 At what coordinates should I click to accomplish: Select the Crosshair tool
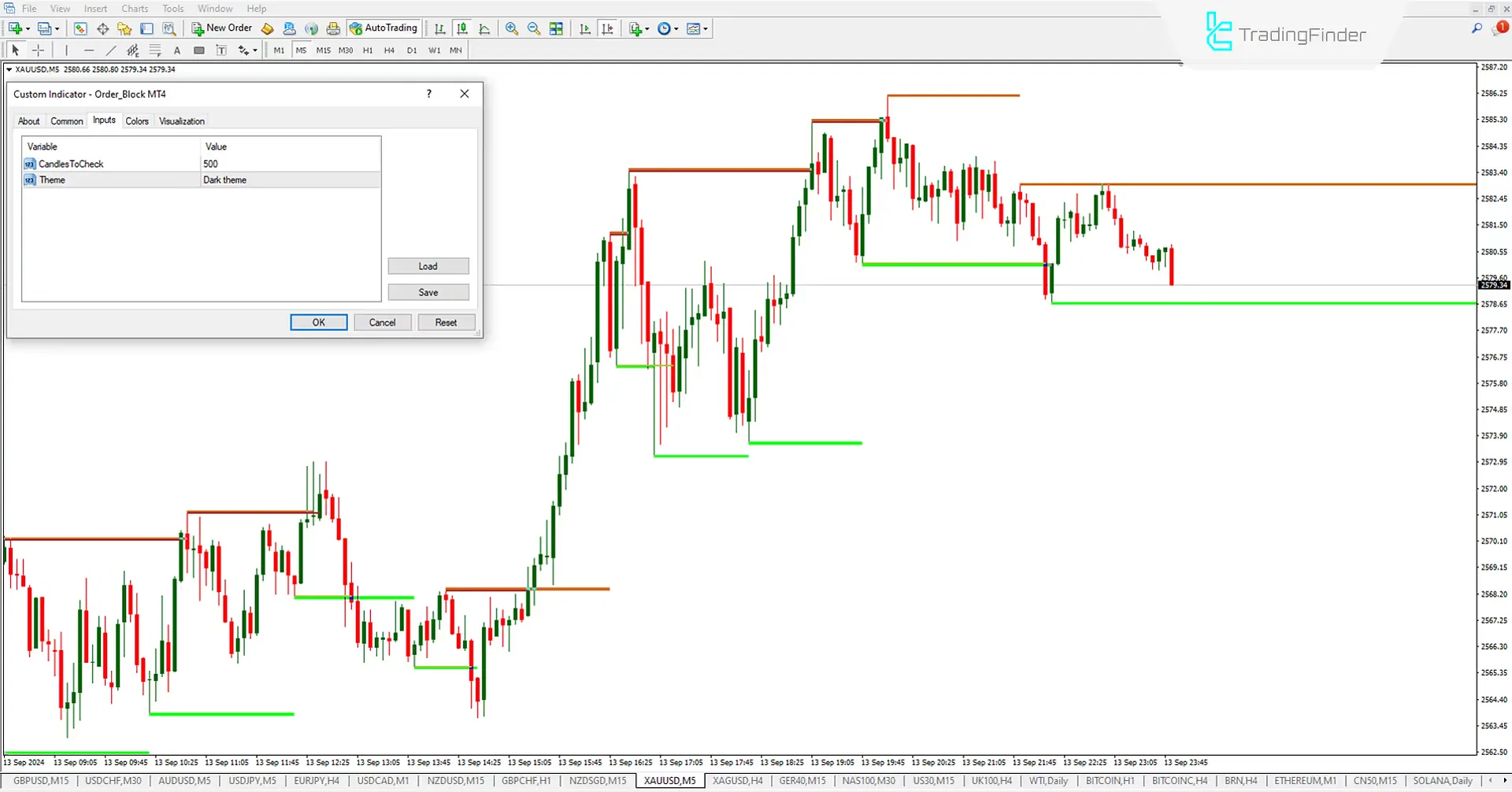pyautogui.click(x=38, y=50)
